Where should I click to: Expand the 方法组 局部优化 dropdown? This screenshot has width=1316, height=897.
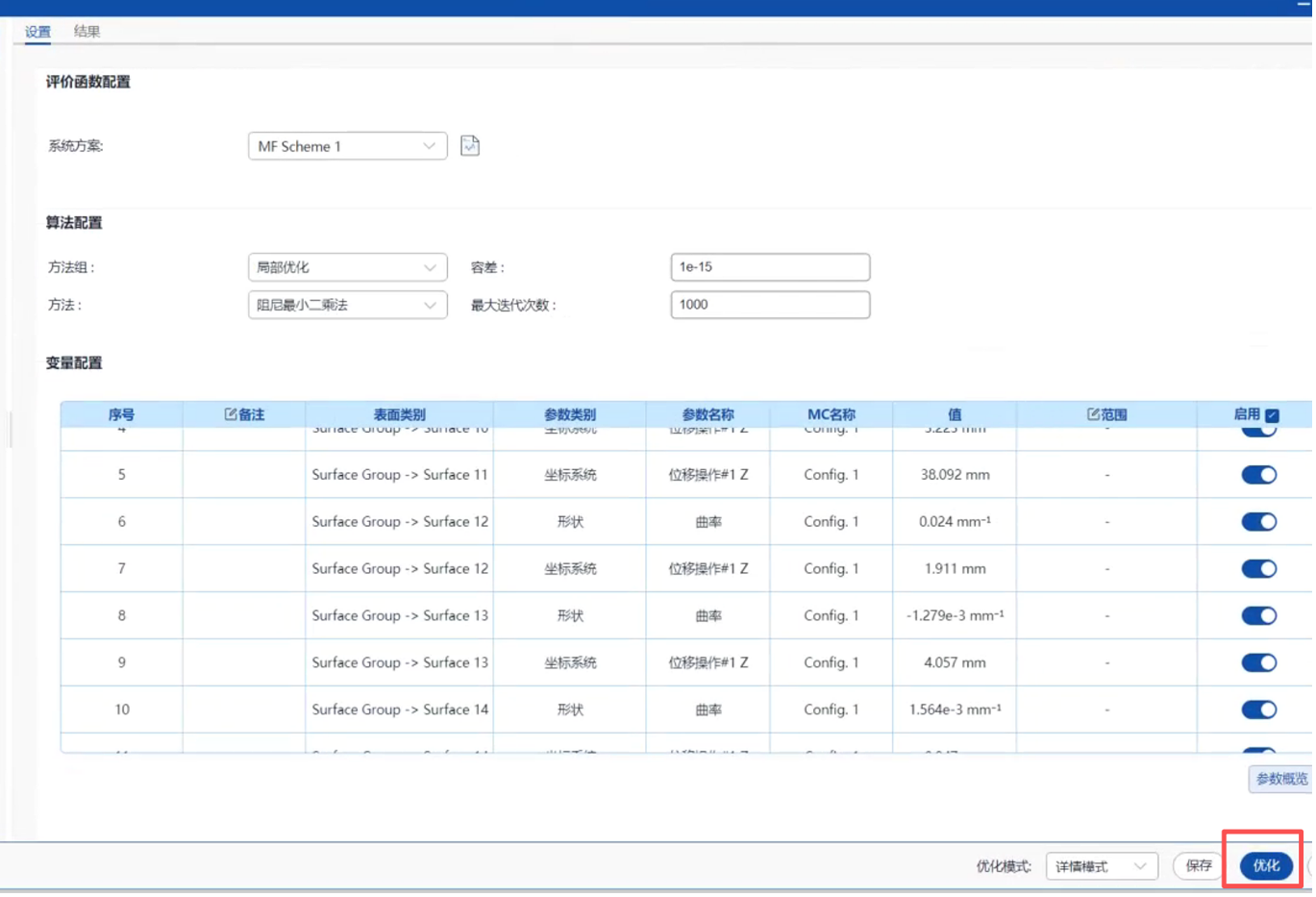347,267
